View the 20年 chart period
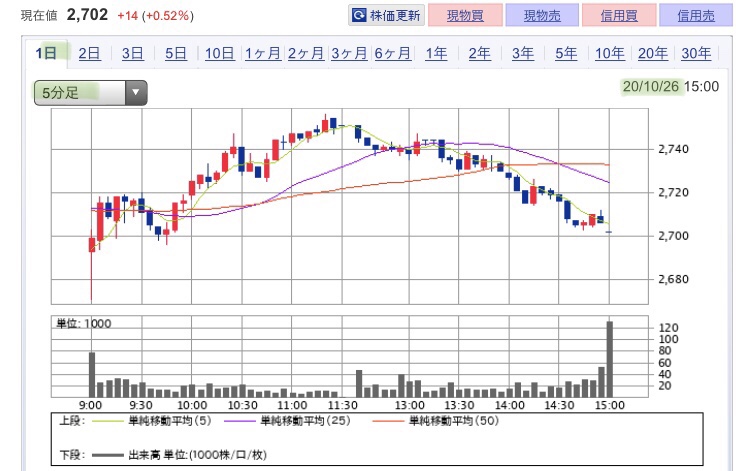Screen dimensions: 736x471 coord(652,53)
